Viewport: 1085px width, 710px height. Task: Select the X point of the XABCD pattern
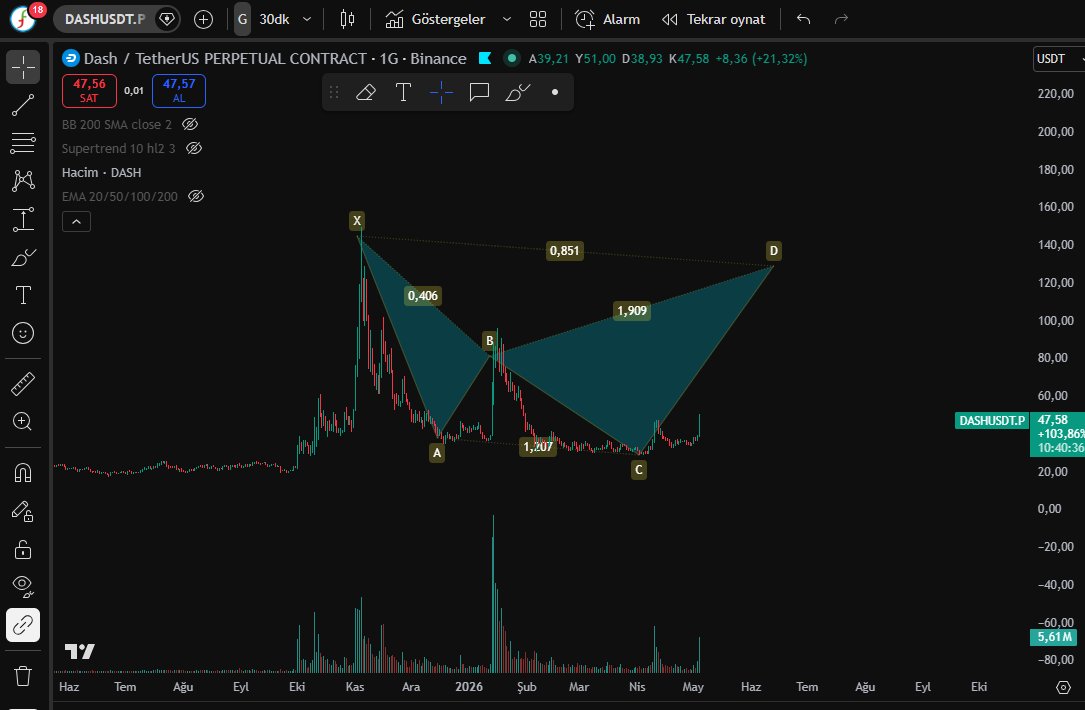tap(357, 221)
